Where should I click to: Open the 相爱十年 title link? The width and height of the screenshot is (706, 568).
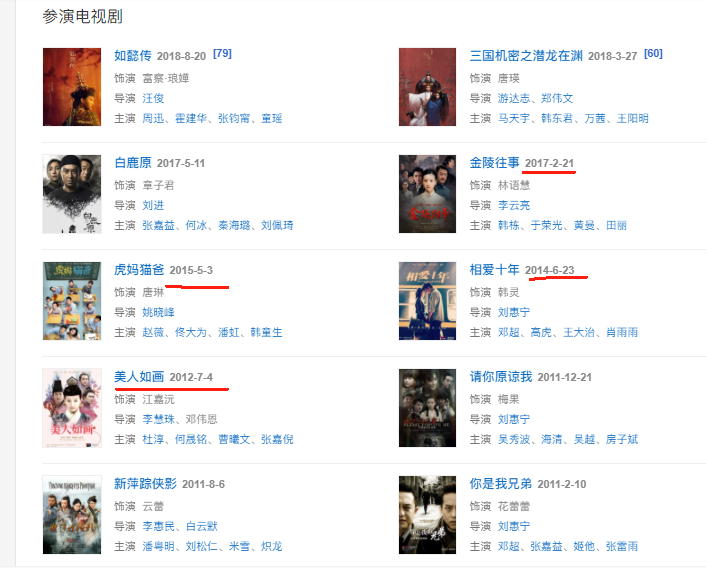point(494,270)
